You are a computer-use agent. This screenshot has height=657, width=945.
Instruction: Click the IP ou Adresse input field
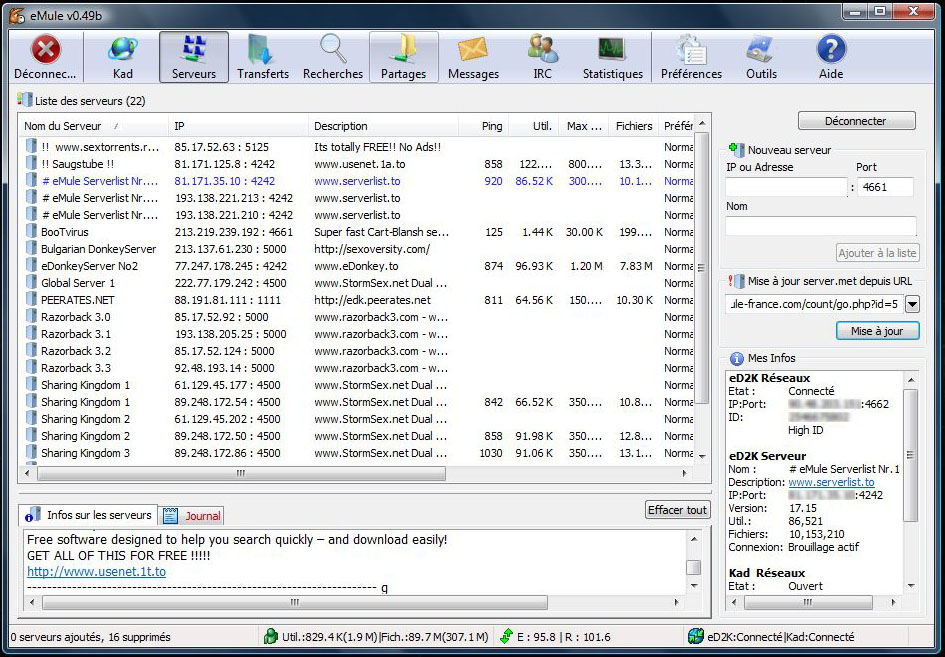[x=786, y=187]
